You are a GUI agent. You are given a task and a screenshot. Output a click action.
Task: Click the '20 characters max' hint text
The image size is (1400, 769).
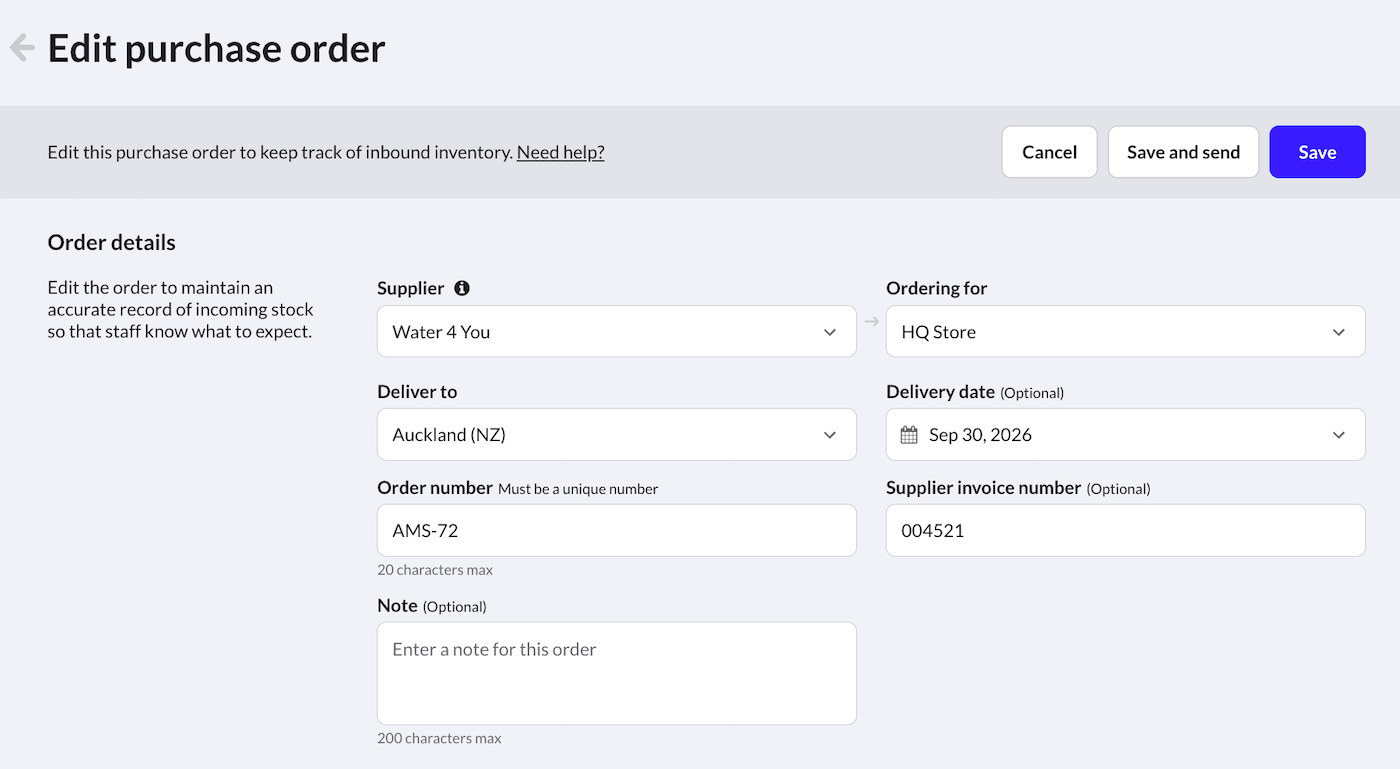[435, 570]
